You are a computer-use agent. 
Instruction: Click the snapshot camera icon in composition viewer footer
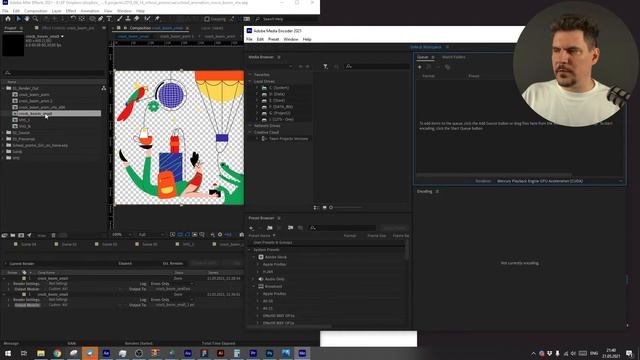[242, 235]
